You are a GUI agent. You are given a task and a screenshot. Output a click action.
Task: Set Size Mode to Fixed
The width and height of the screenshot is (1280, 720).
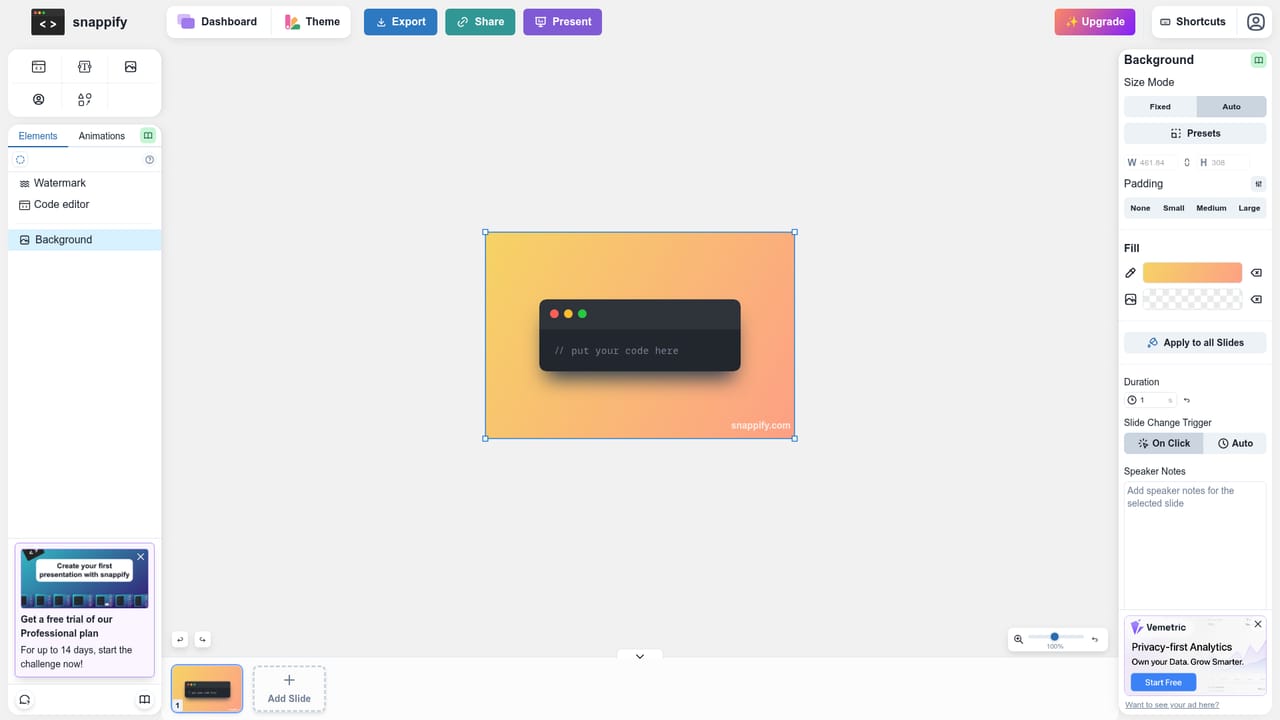coord(1160,107)
